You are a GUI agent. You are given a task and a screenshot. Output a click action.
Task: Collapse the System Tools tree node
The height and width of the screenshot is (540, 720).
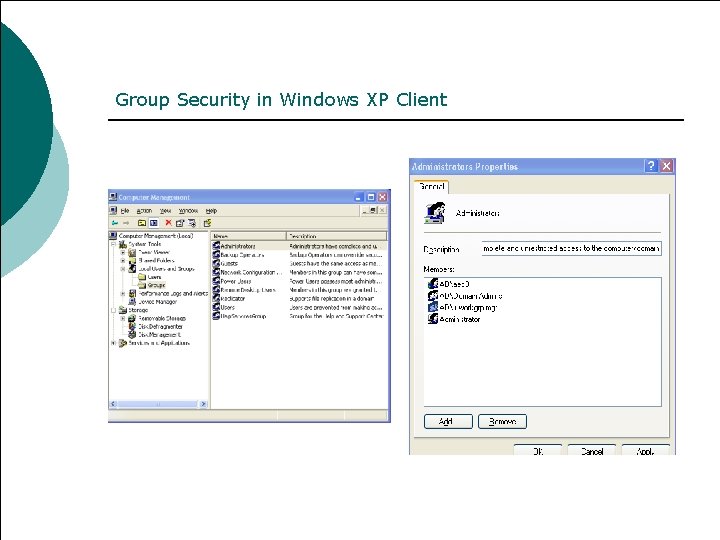(x=113, y=244)
